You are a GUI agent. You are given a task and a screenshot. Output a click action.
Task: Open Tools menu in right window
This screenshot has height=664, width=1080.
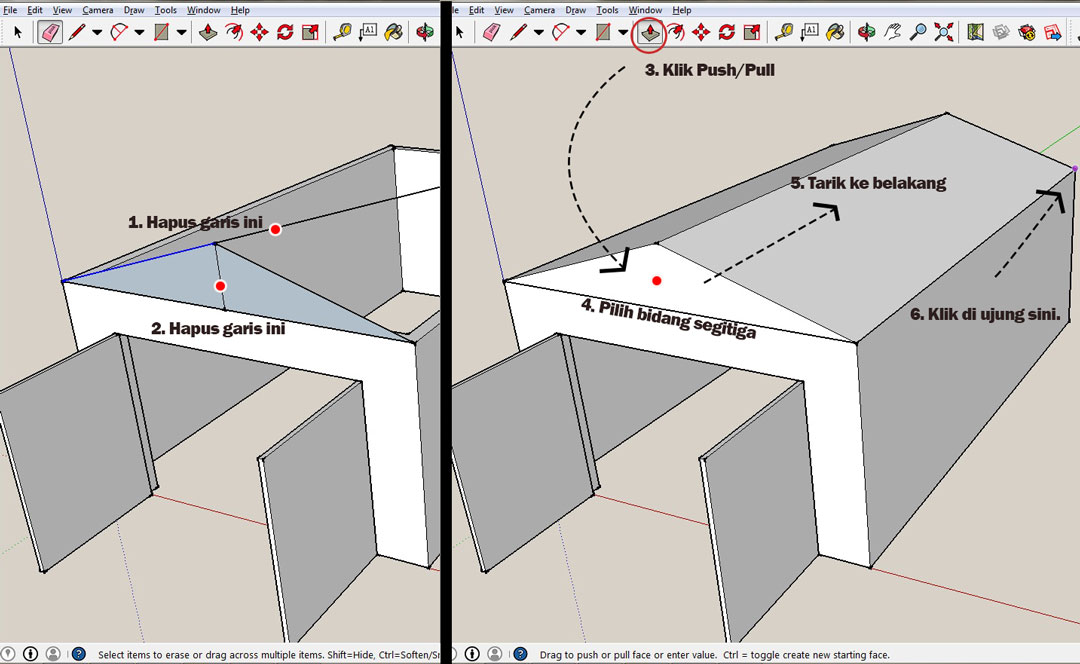point(607,10)
